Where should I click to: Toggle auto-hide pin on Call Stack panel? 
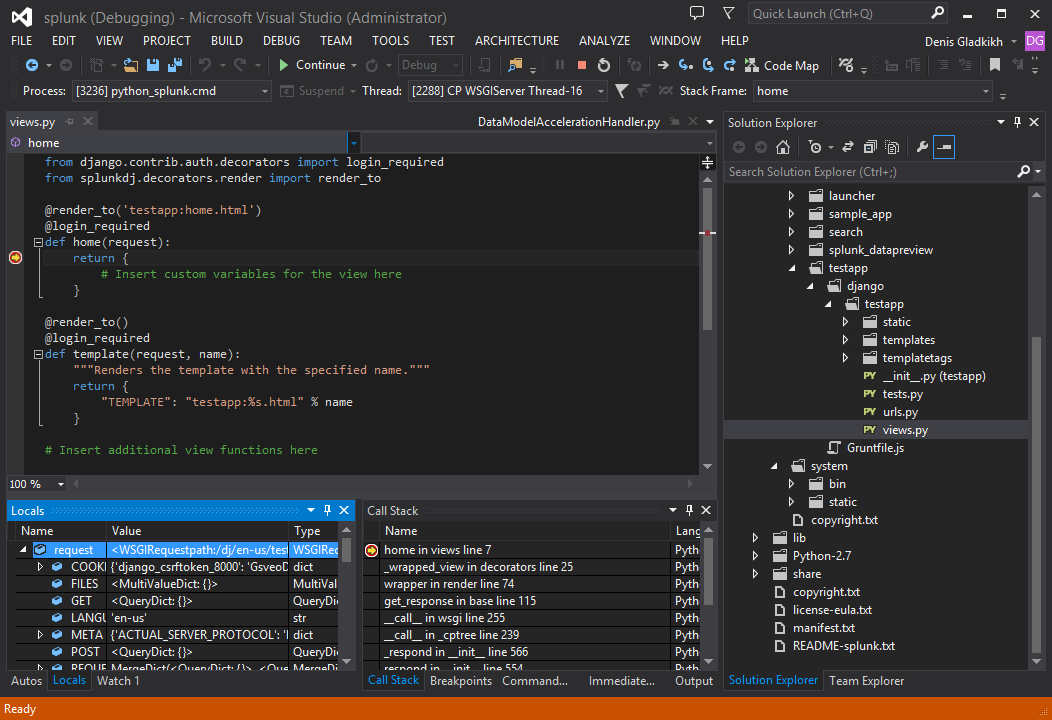tap(689, 511)
